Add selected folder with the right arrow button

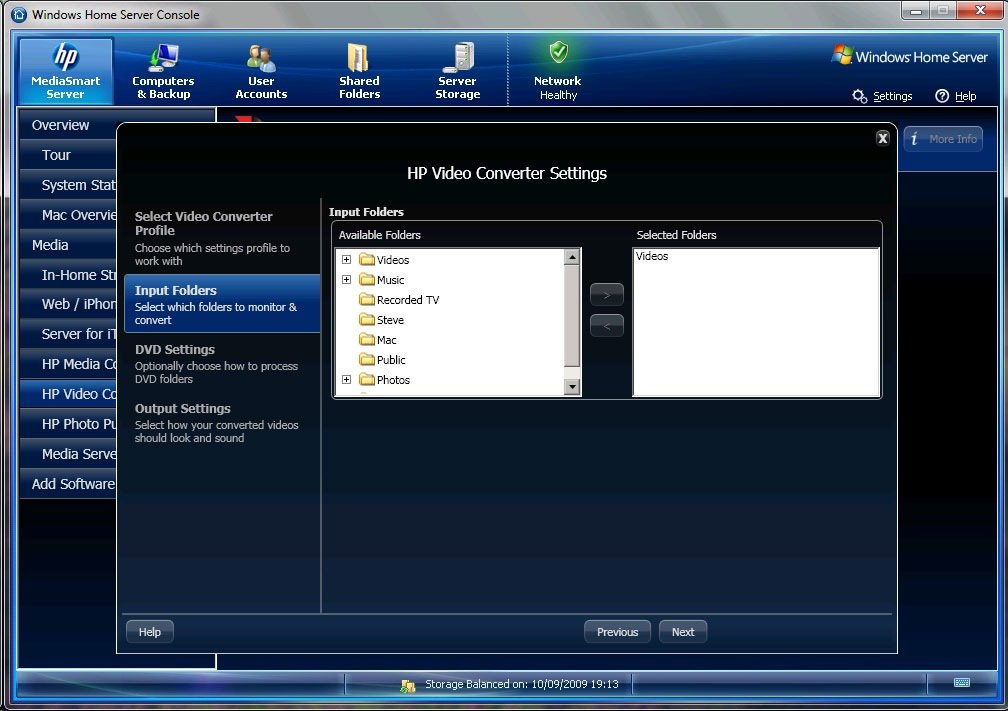coord(607,295)
